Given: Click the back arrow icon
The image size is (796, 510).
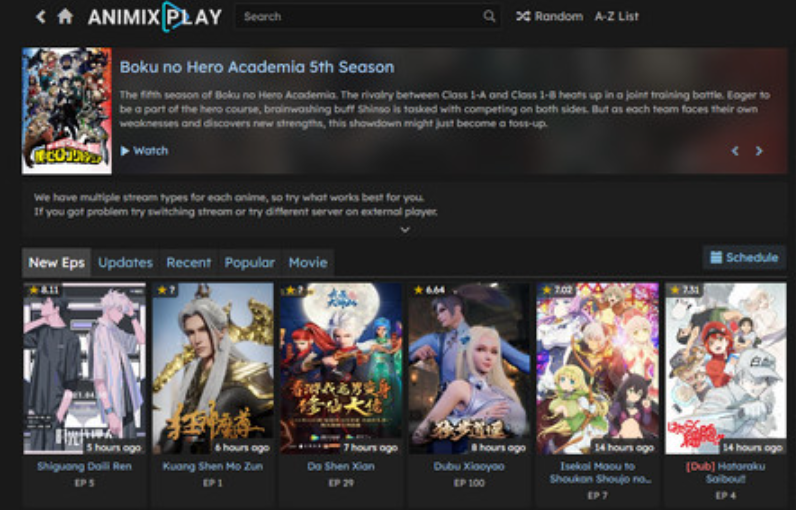Looking at the screenshot, I should coord(41,17).
